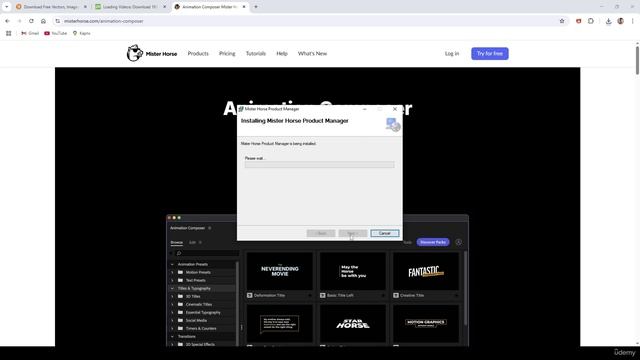
Task: Click the Try for free button
Action: tap(490, 53)
